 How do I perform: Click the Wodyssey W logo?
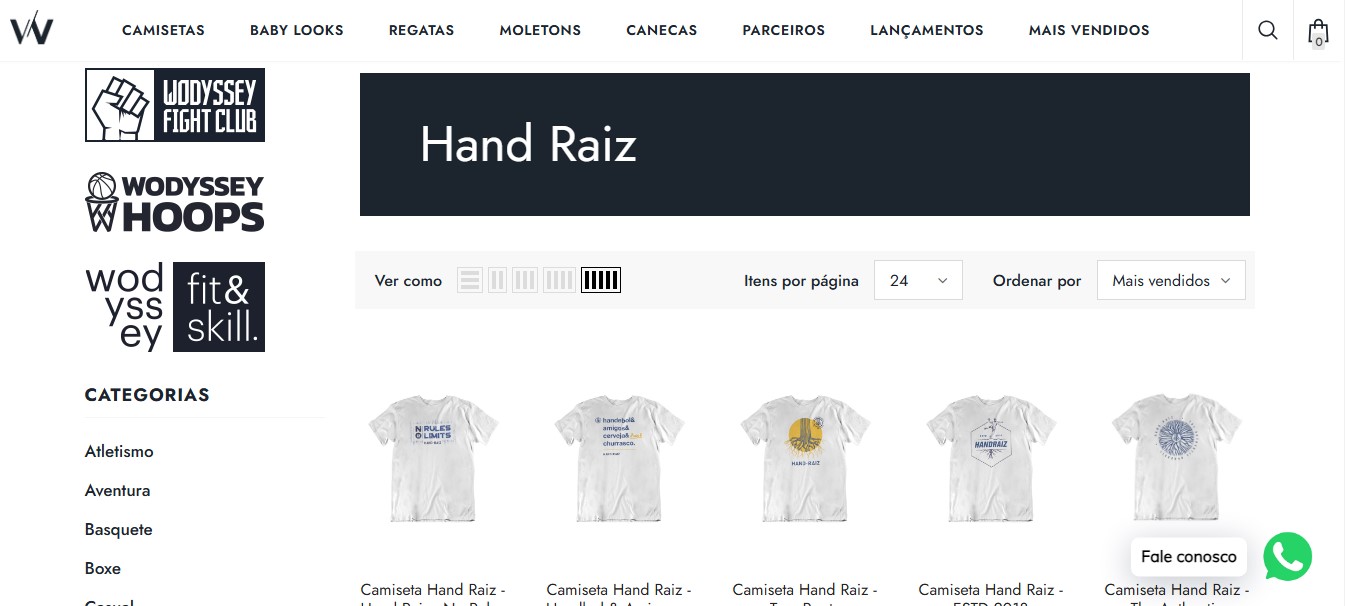point(31,28)
